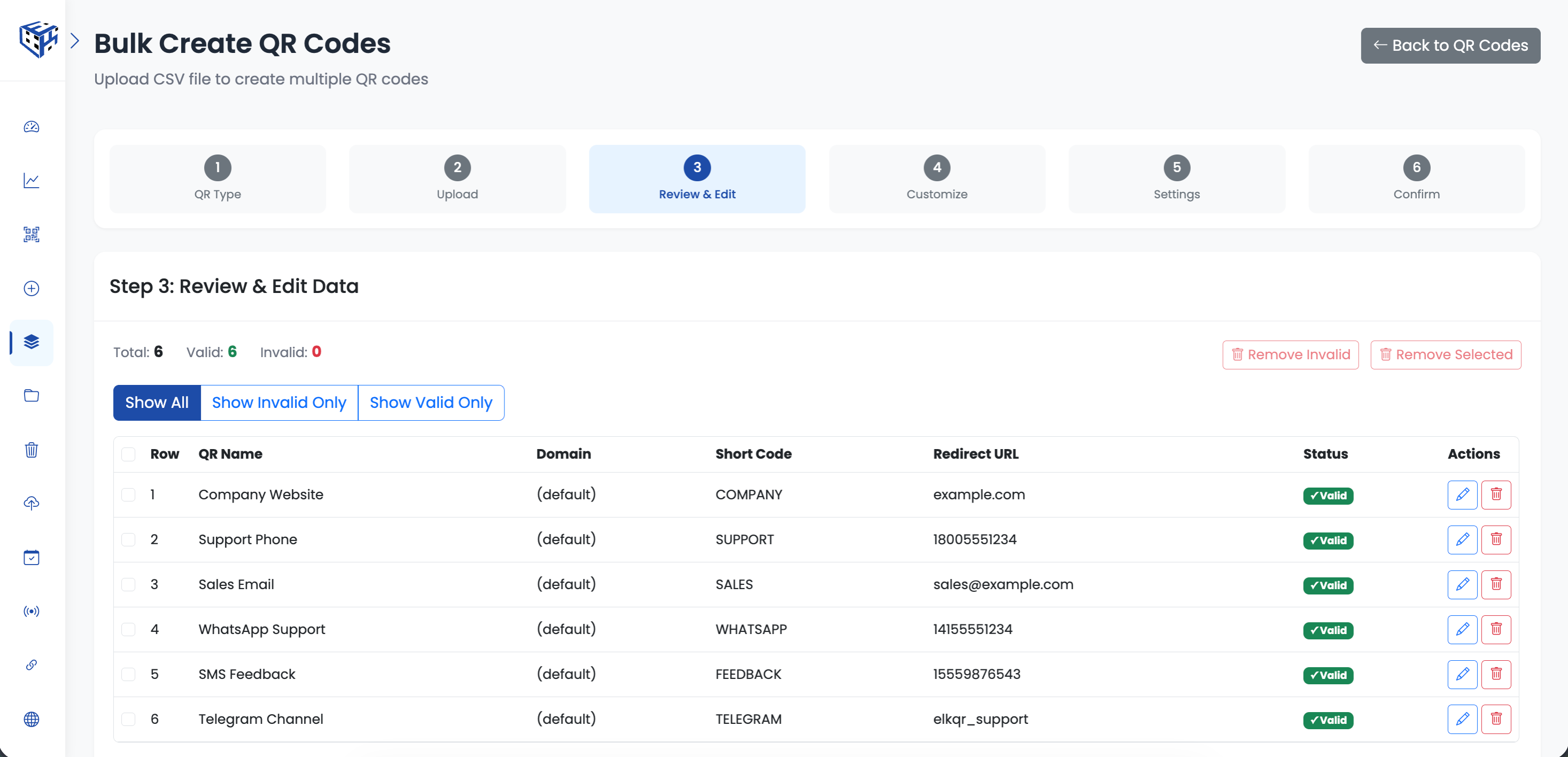Viewport: 1568px width, 757px height.
Task: Click the cloud upload sidebar icon
Action: [32, 503]
